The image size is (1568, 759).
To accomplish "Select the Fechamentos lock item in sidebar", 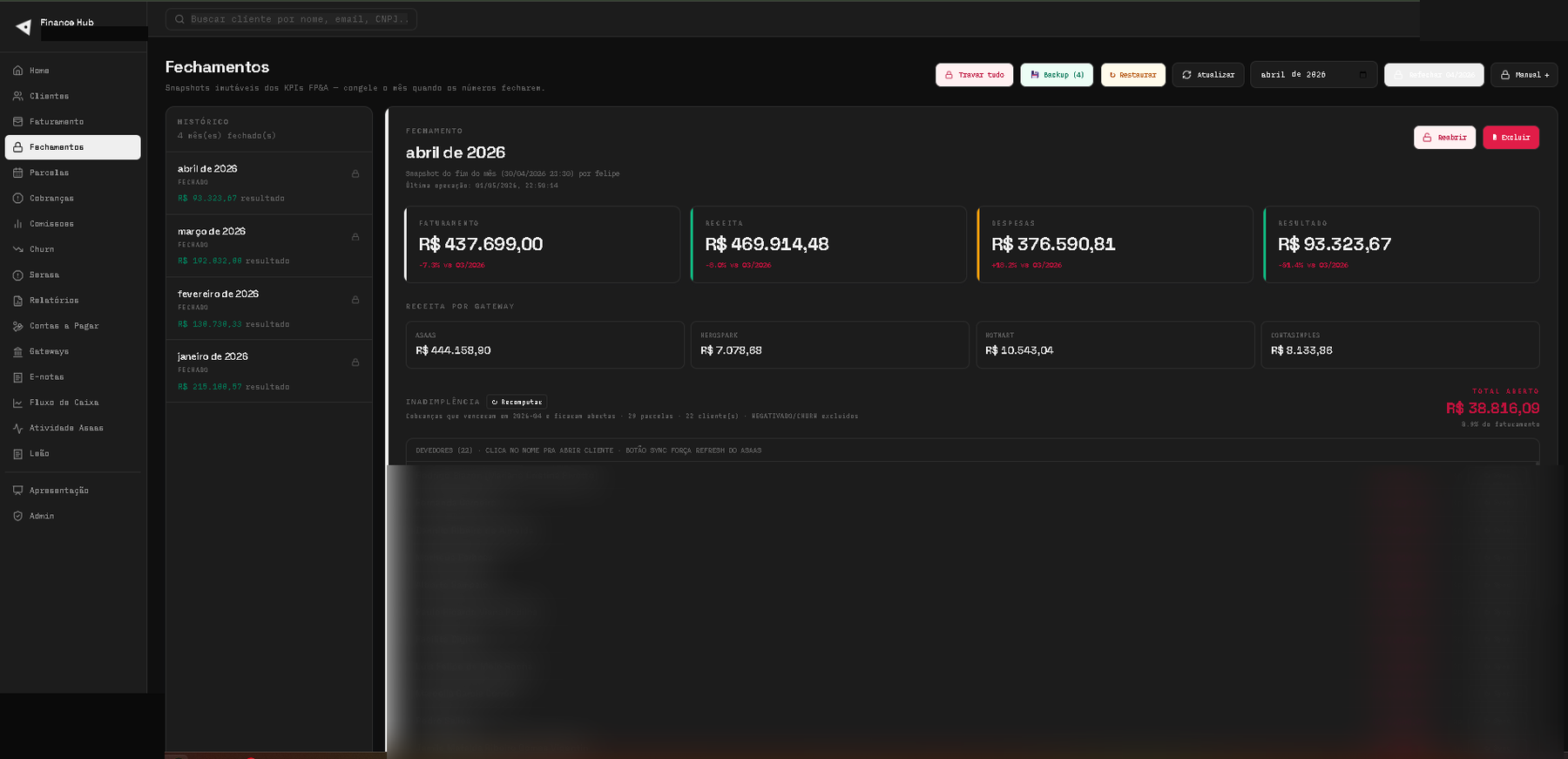I will (x=72, y=147).
